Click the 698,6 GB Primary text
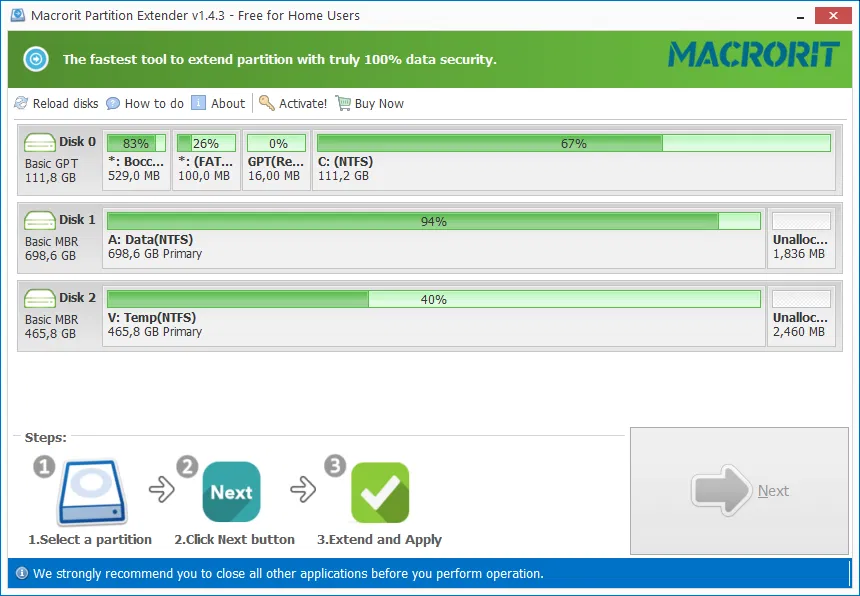This screenshot has height=596, width=860. point(155,254)
